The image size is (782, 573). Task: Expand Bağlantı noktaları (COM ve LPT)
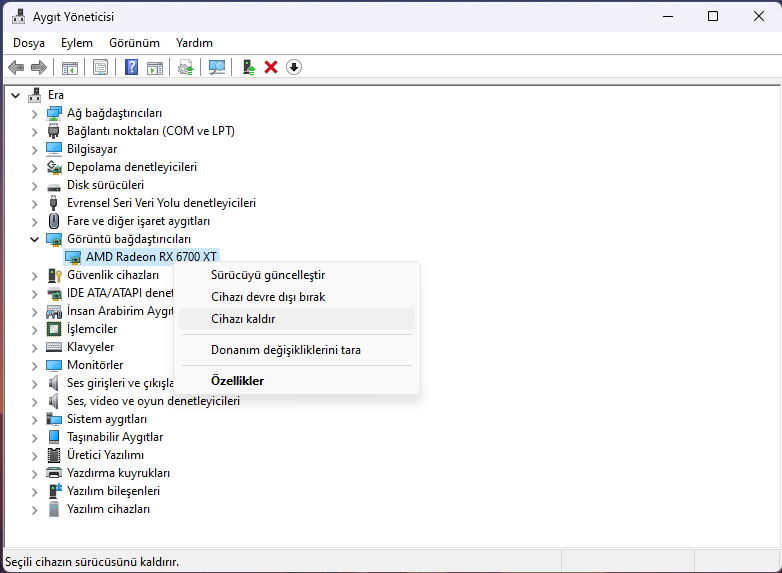[x=34, y=132]
